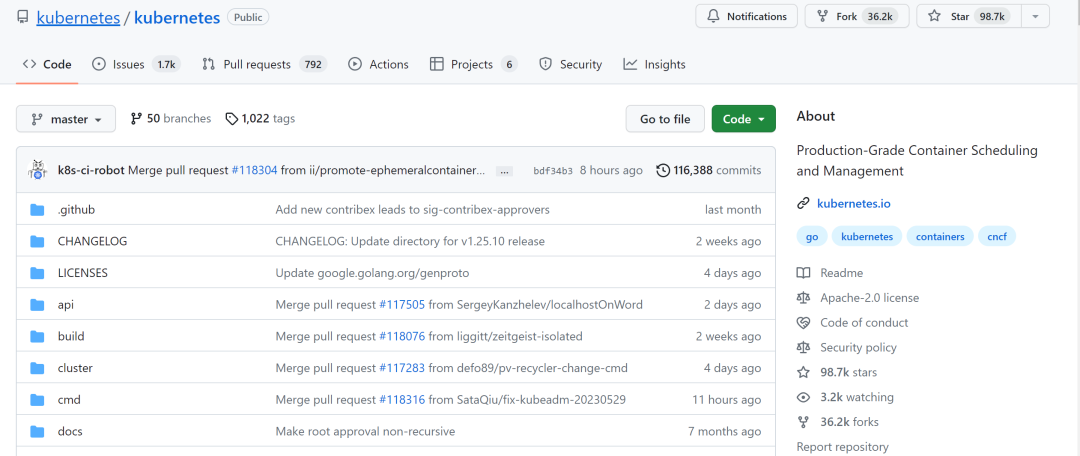Click the commit history clock icon
Image resolution: width=1080 pixels, height=456 pixels.
[663, 170]
